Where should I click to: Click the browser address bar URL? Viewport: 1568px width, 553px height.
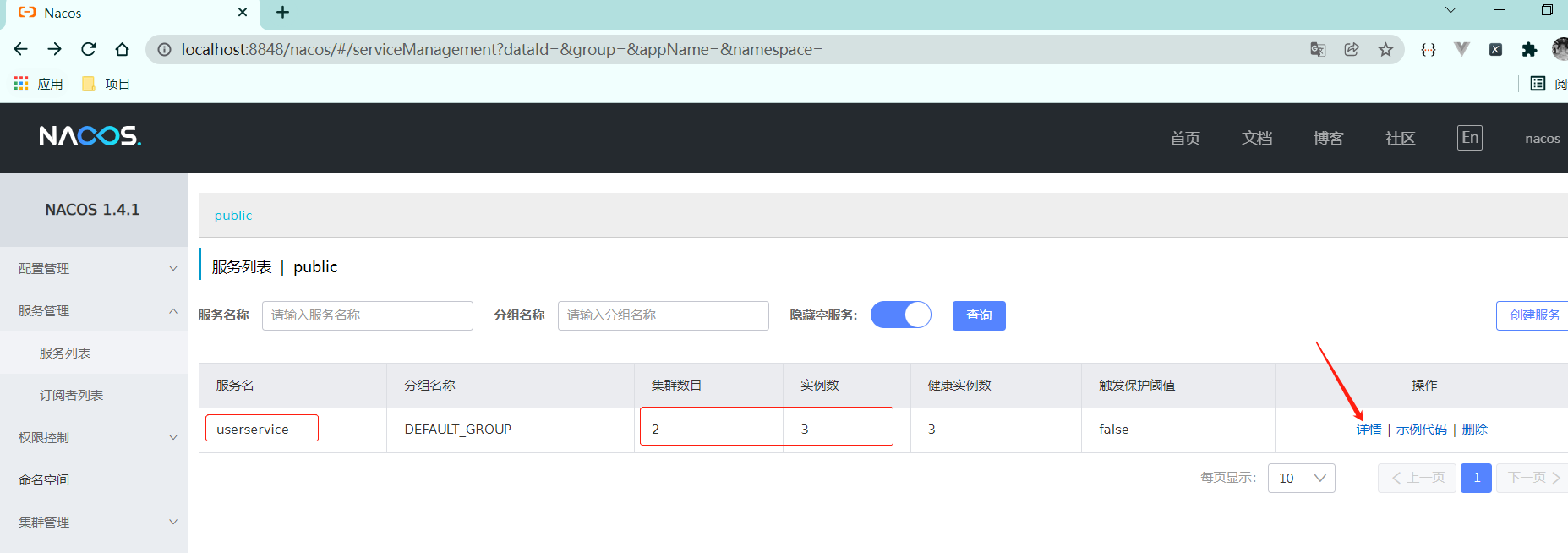coord(502,49)
